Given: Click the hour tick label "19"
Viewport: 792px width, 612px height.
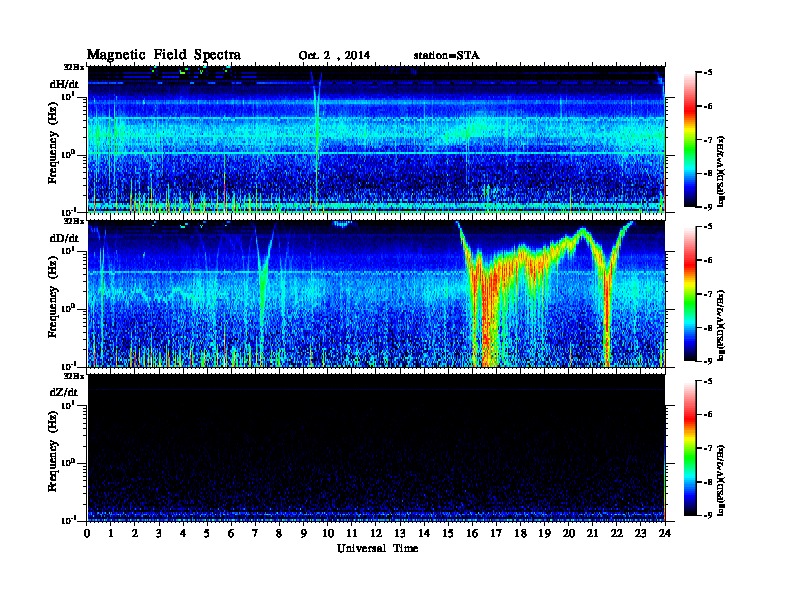Looking at the screenshot, I should click(544, 534).
